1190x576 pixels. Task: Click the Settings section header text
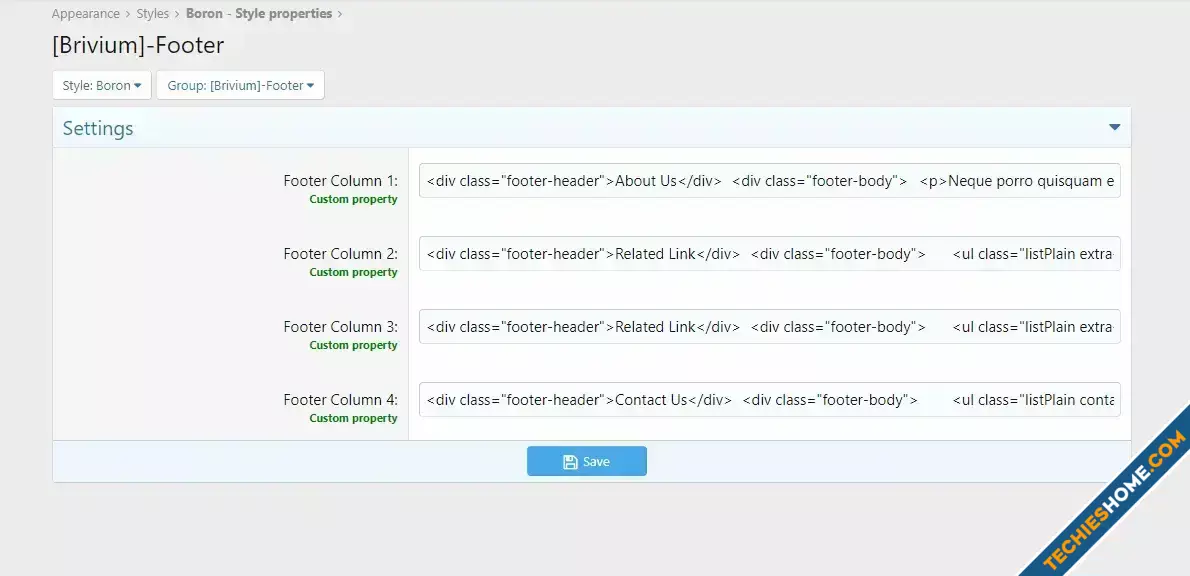(x=98, y=128)
